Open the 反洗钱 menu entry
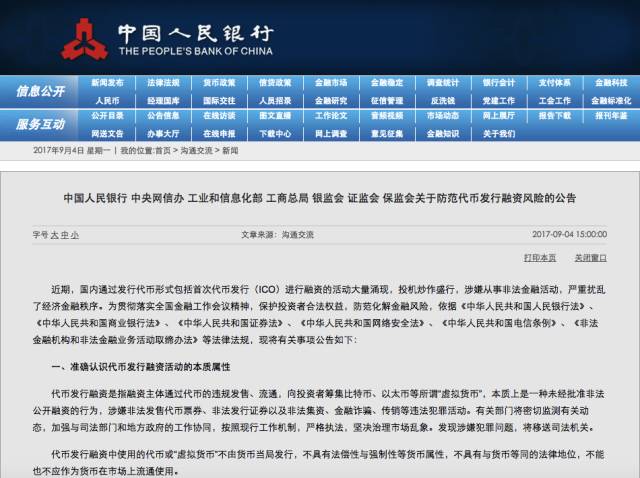 [443, 101]
